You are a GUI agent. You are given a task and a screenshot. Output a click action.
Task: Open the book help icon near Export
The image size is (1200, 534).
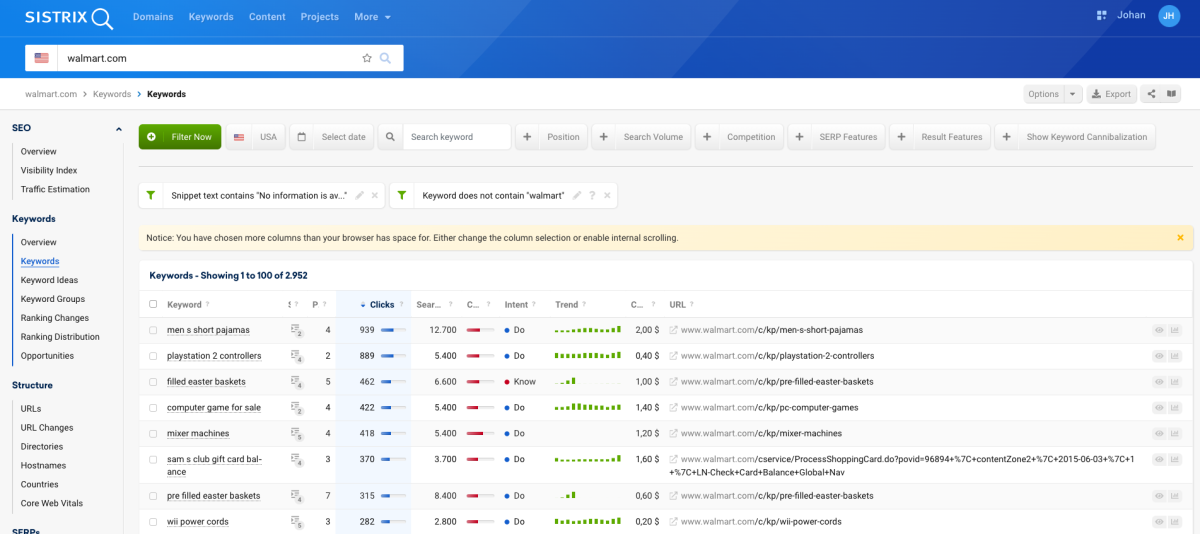[1171, 94]
